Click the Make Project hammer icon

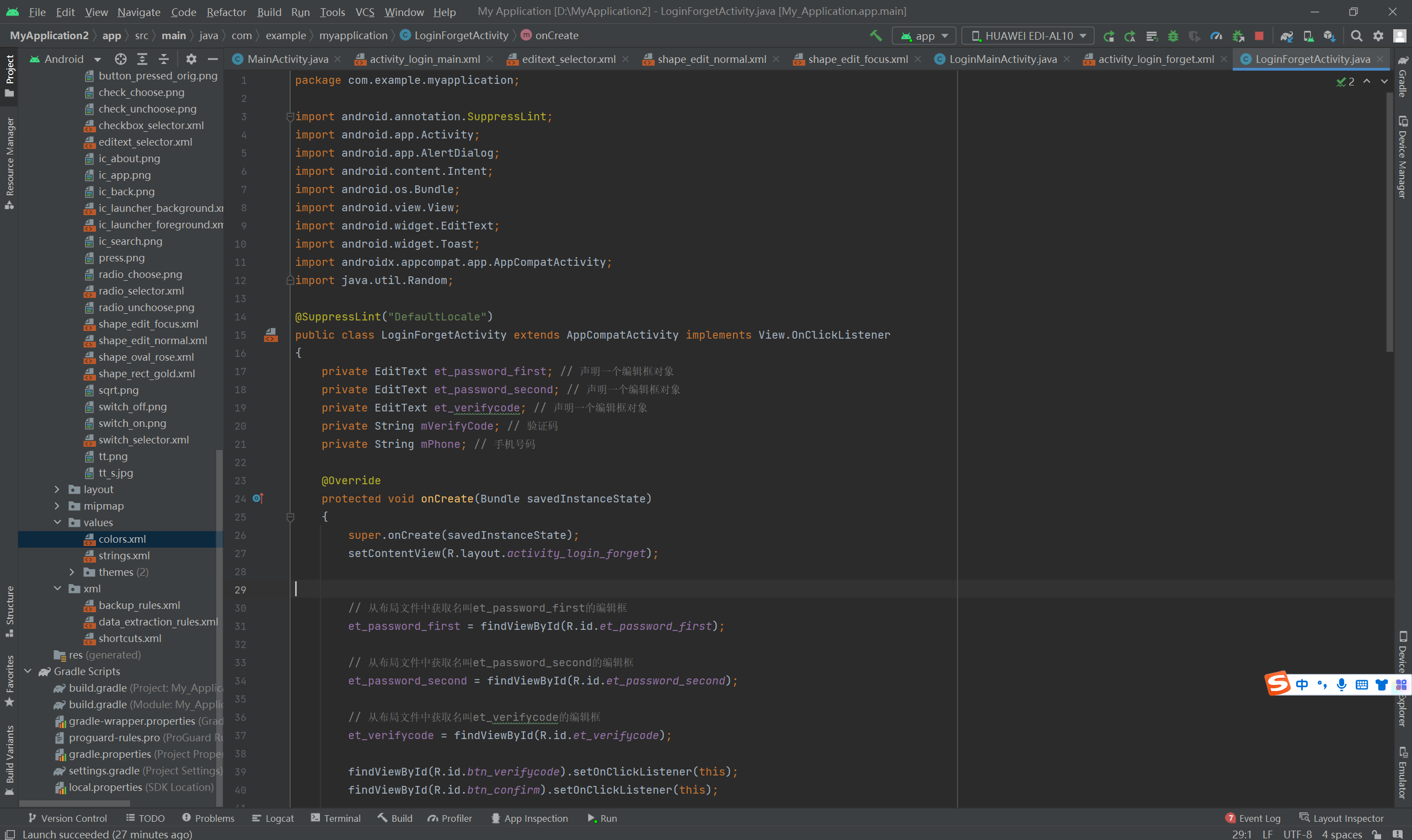pos(875,36)
